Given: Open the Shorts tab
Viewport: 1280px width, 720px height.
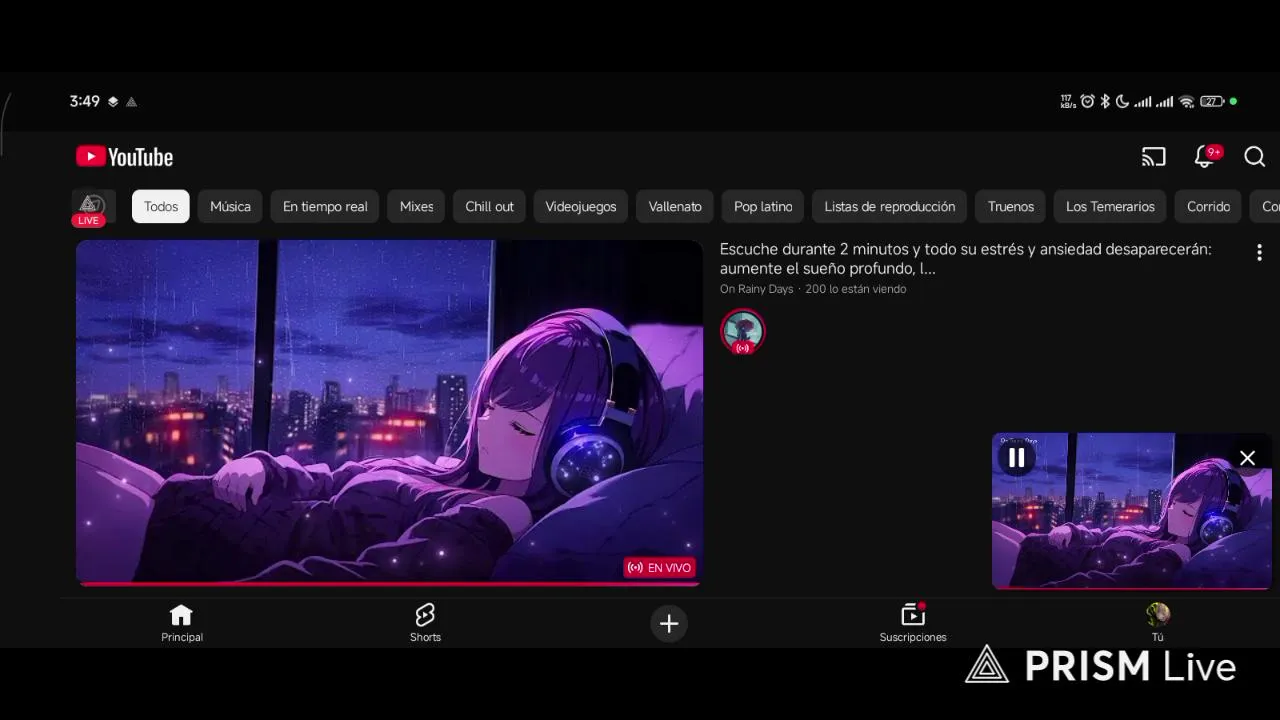Looking at the screenshot, I should (x=425, y=623).
